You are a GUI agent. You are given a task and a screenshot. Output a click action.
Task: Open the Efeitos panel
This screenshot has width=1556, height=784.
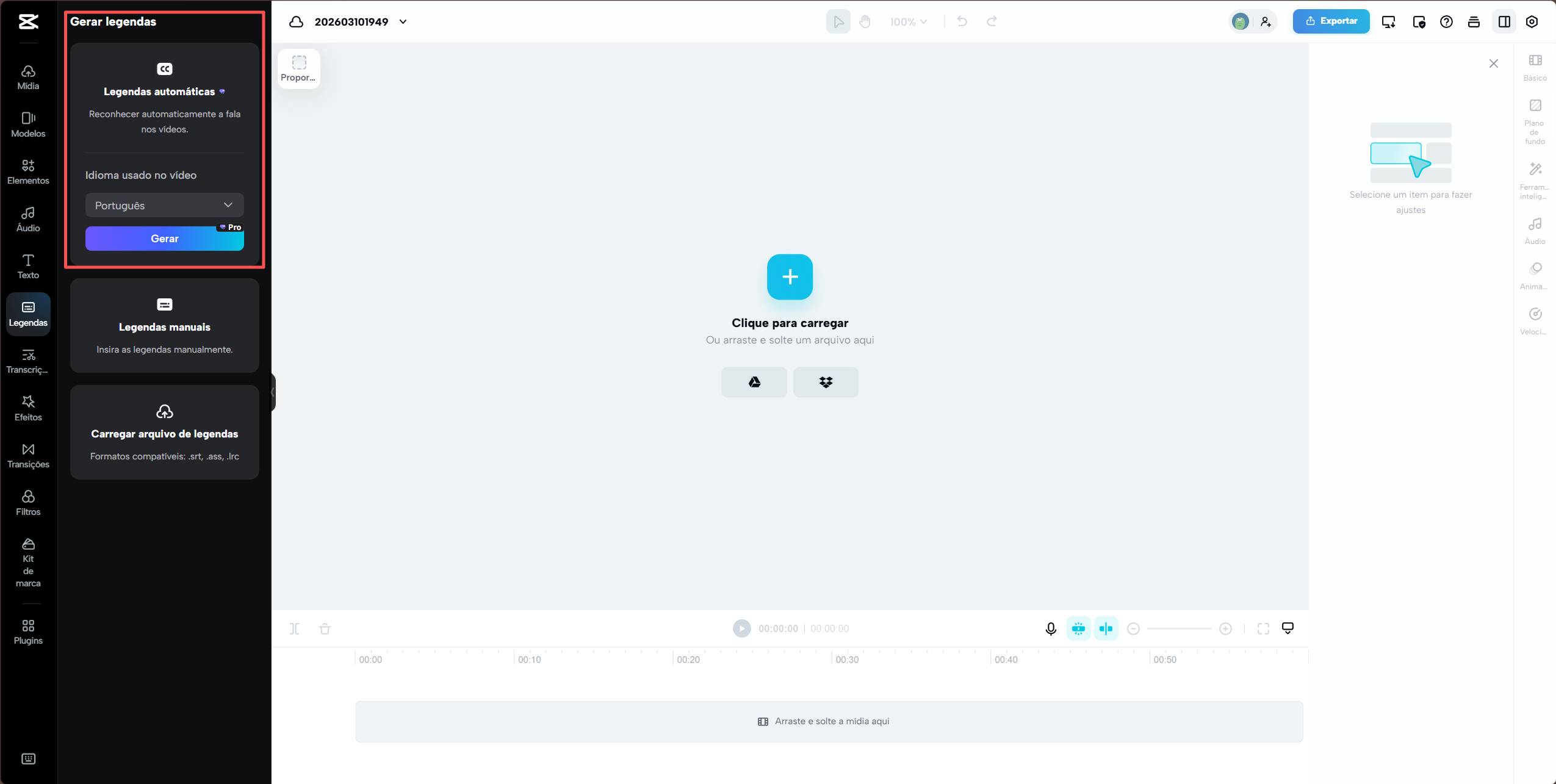point(28,408)
